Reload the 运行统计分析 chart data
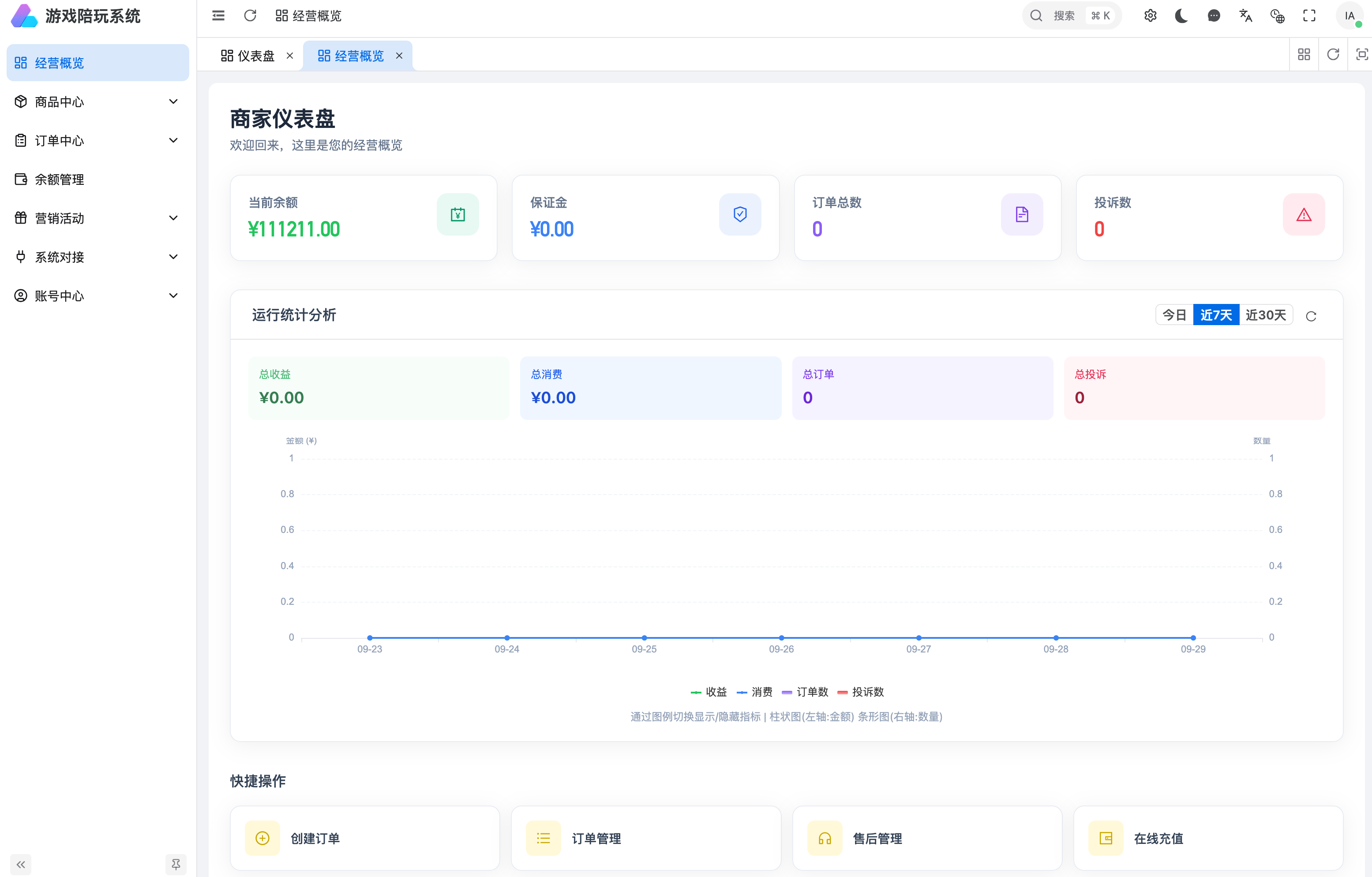This screenshot has width=1372, height=877. click(1311, 316)
